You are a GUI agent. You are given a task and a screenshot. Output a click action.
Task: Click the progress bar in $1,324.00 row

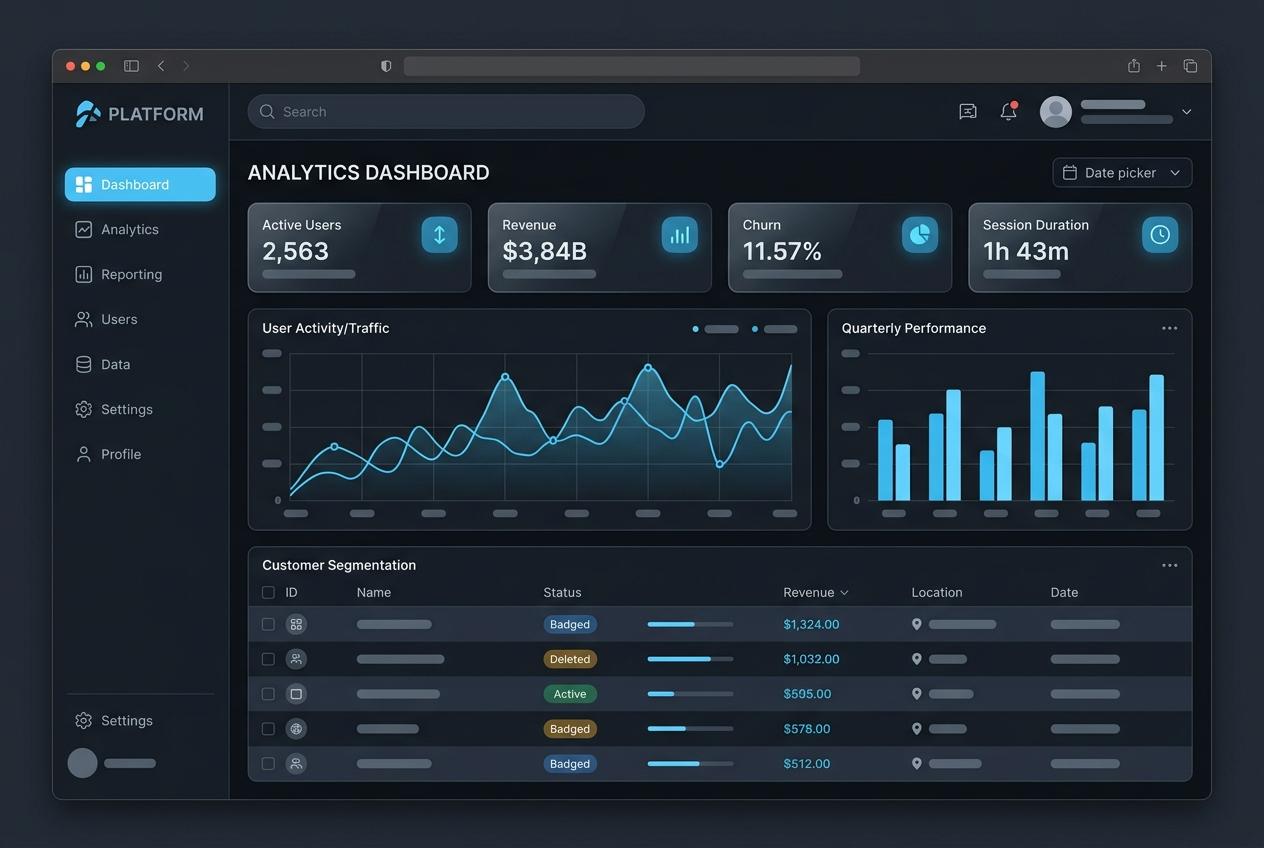[x=690, y=624]
